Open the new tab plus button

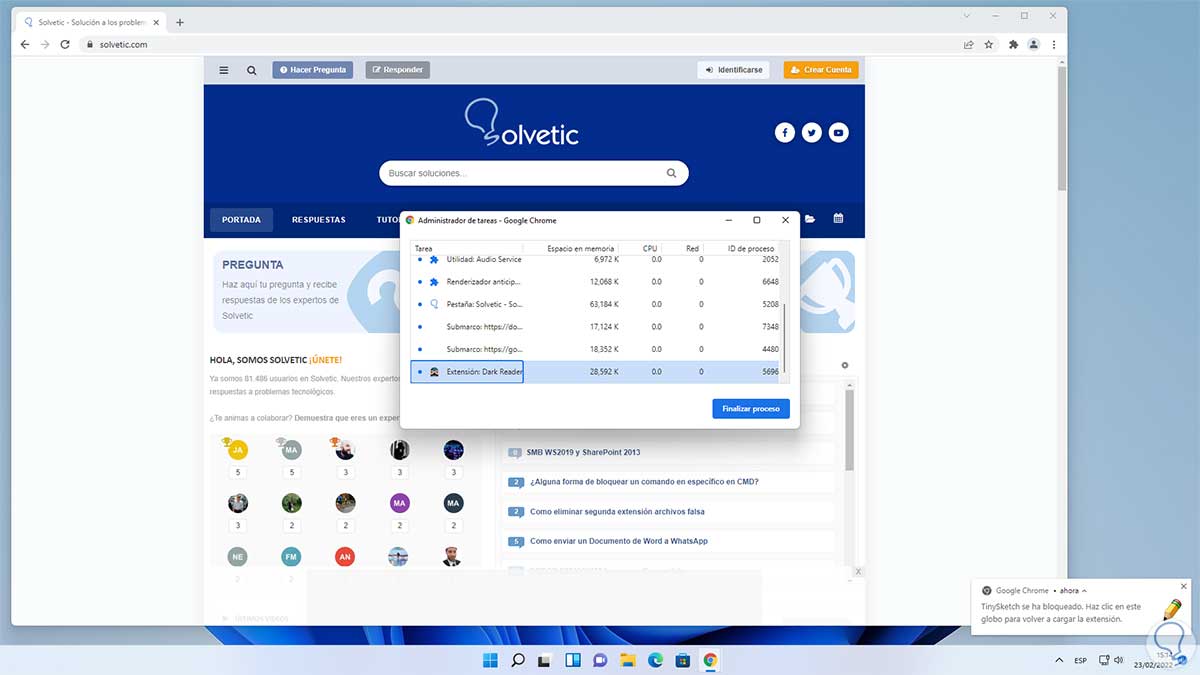coord(180,22)
